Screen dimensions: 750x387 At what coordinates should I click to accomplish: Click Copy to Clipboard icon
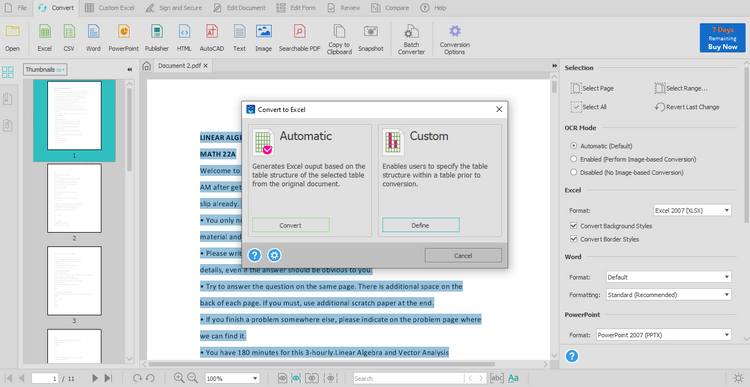coord(339,31)
